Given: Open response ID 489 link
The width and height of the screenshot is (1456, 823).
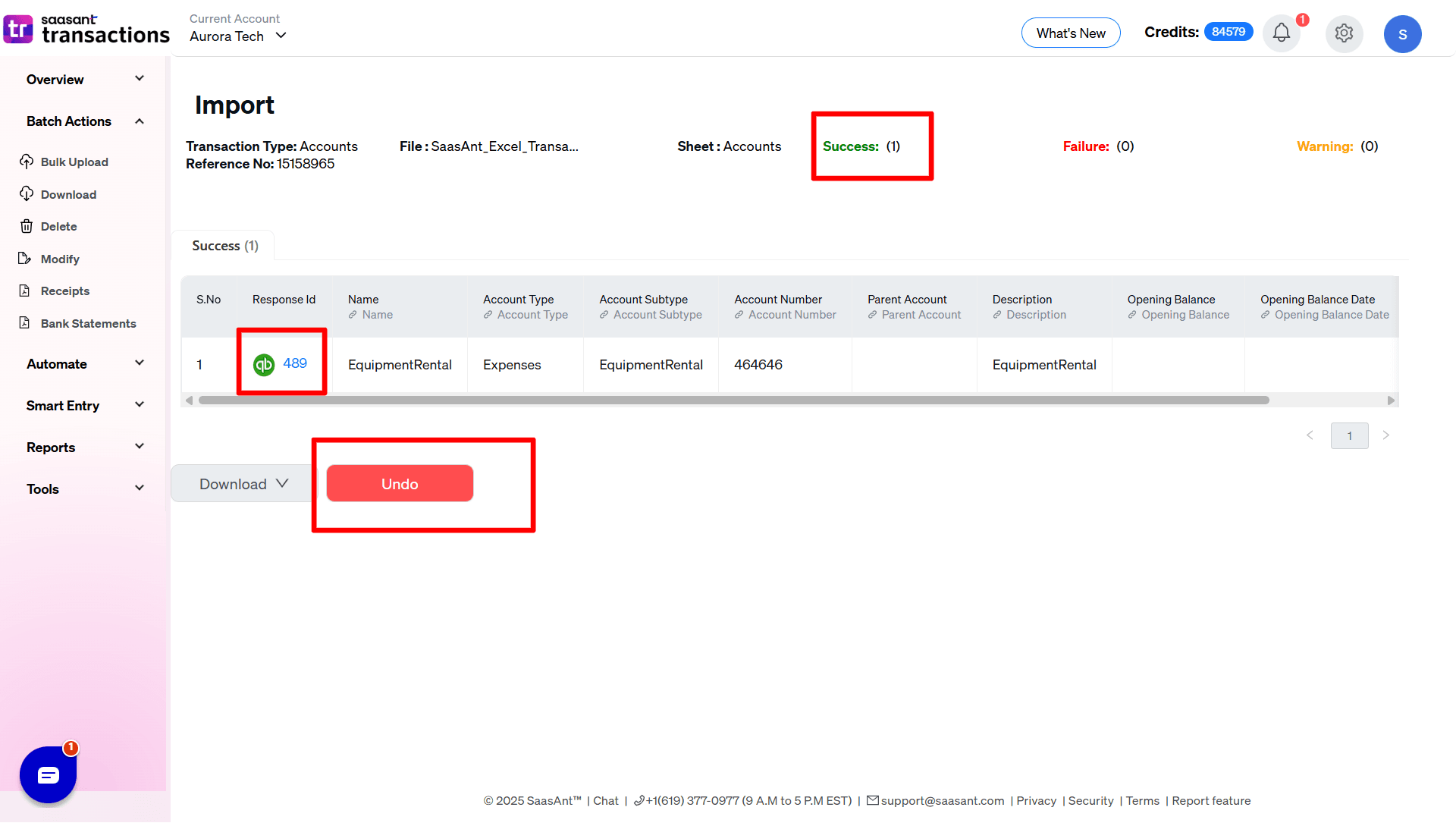Looking at the screenshot, I should [295, 363].
